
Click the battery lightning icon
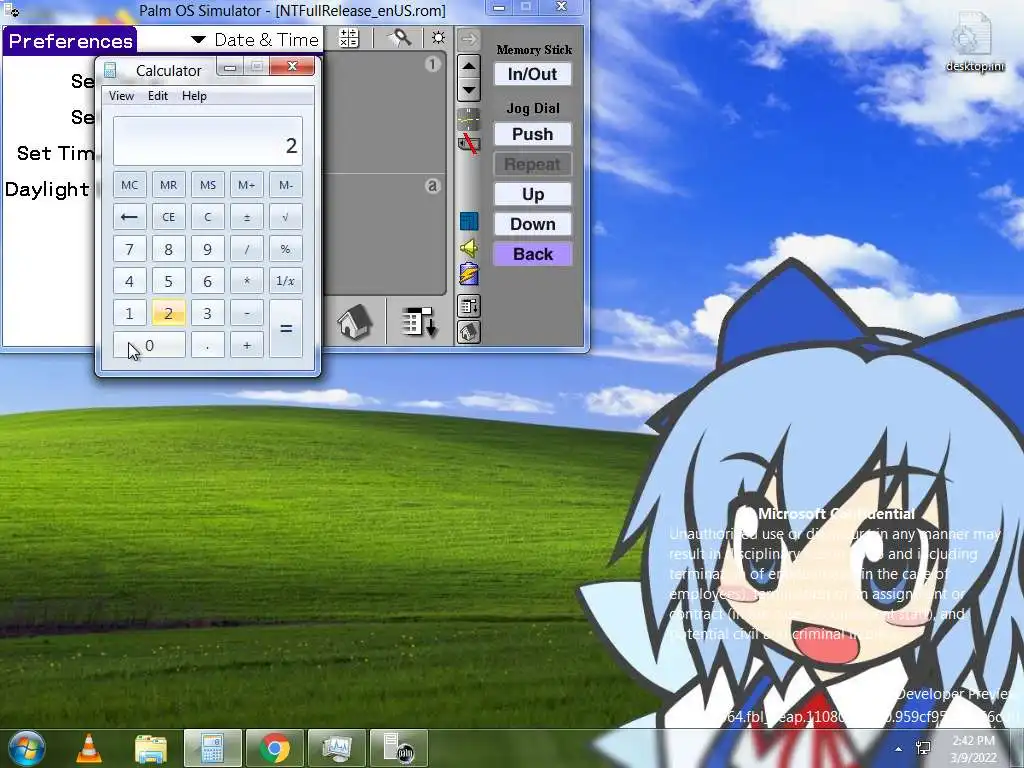click(469, 274)
